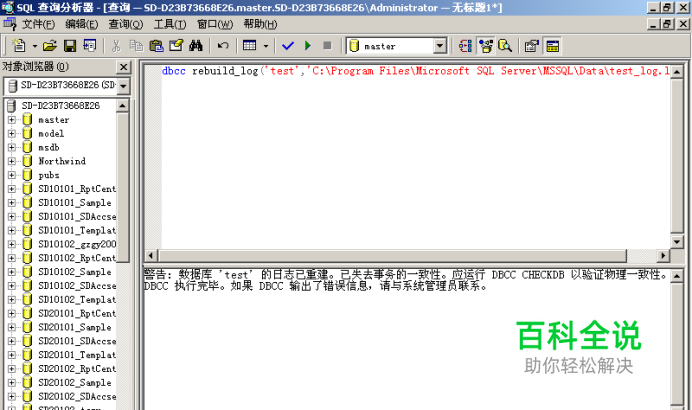
Task: Open the new query dropdown arrow
Action: (x=34, y=46)
